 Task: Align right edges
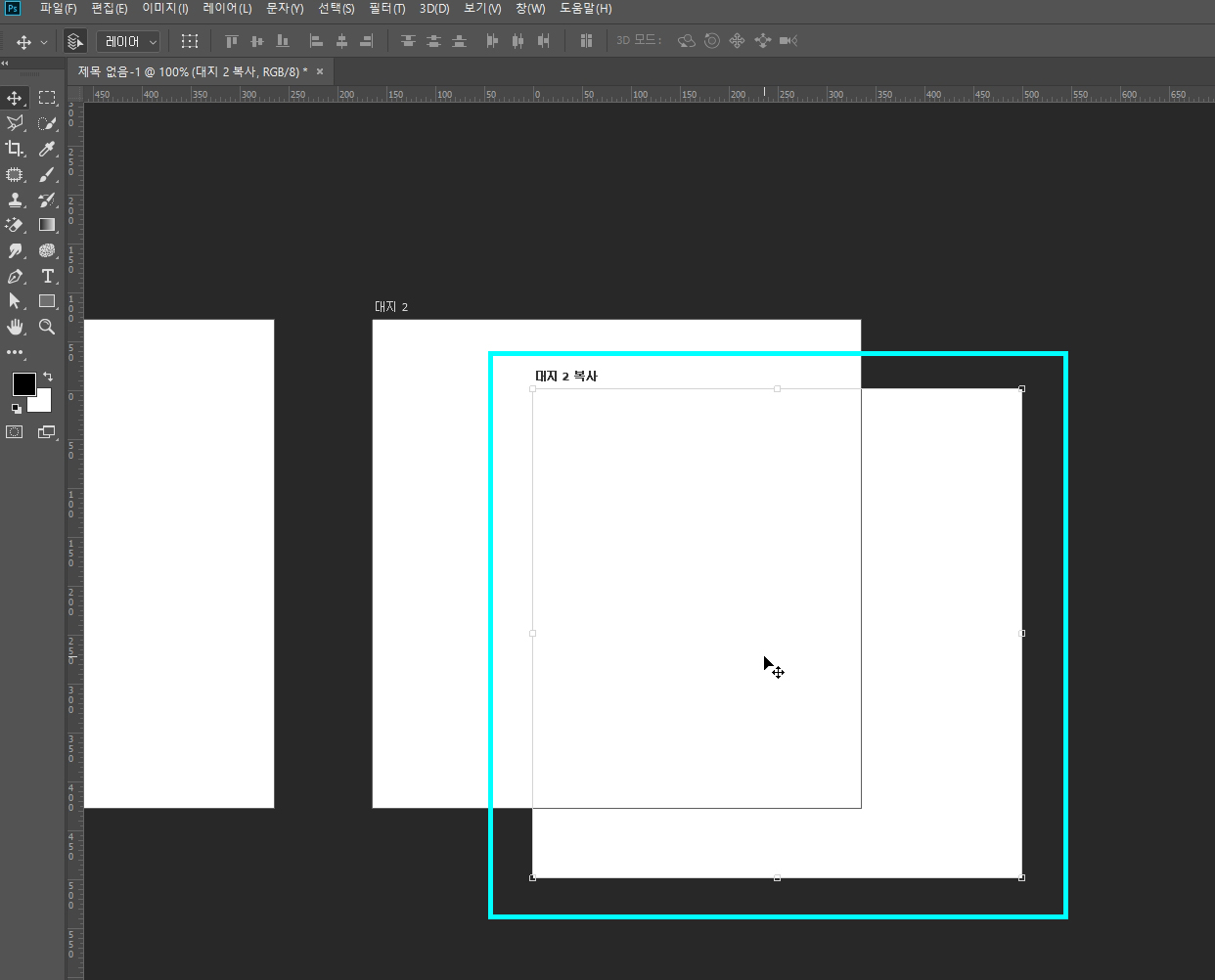pos(367,41)
